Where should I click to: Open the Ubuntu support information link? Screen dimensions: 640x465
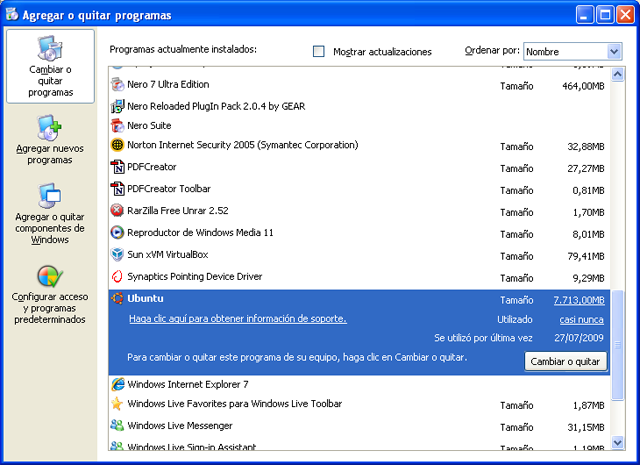(238, 319)
